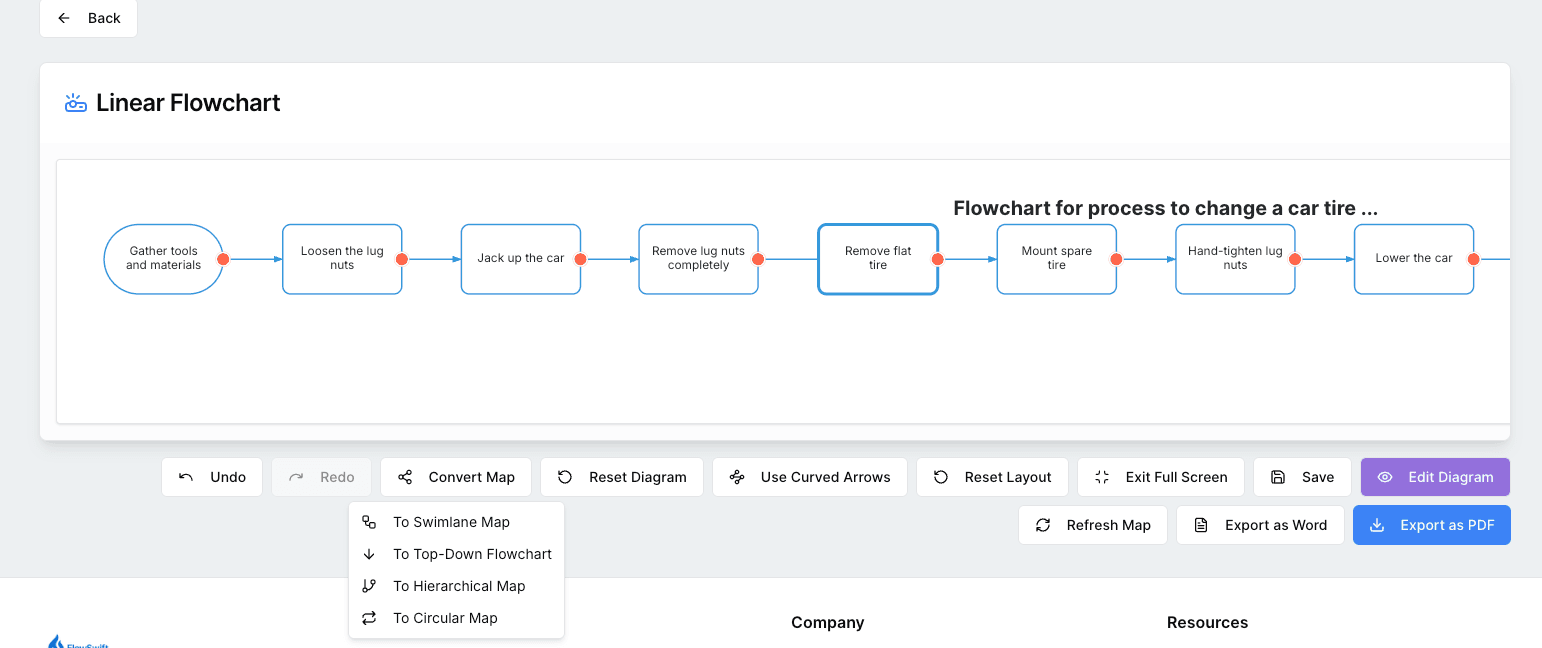This screenshot has height=648, width=1542.
Task: Toggle Use Curved Arrows
Action: tap(810, 477)
